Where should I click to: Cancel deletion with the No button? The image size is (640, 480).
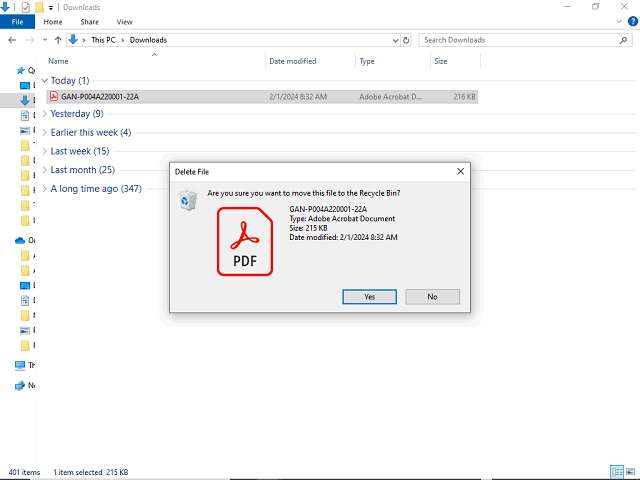pos(432,297)
